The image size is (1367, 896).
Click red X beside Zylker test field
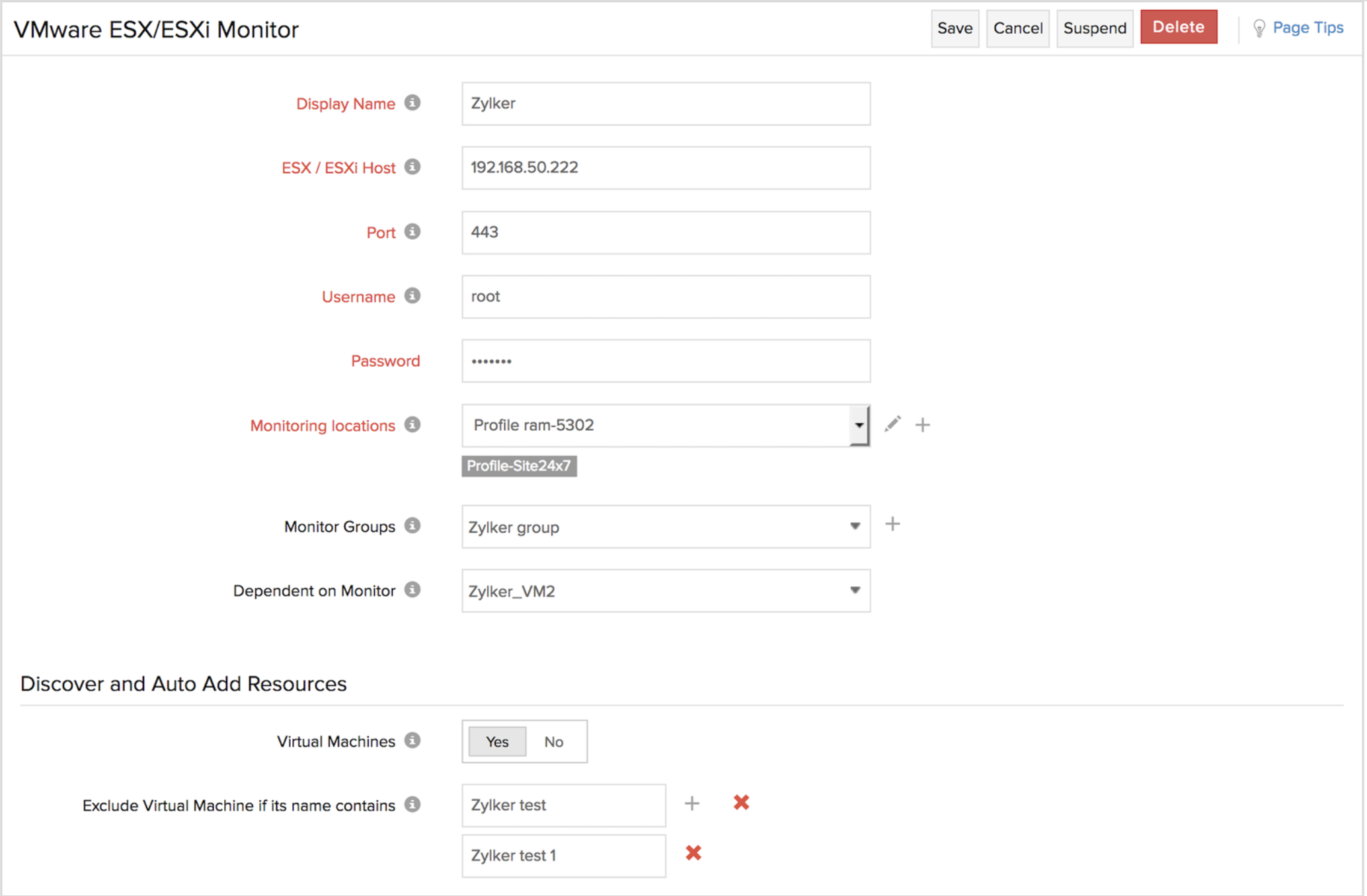pos(741,803)
